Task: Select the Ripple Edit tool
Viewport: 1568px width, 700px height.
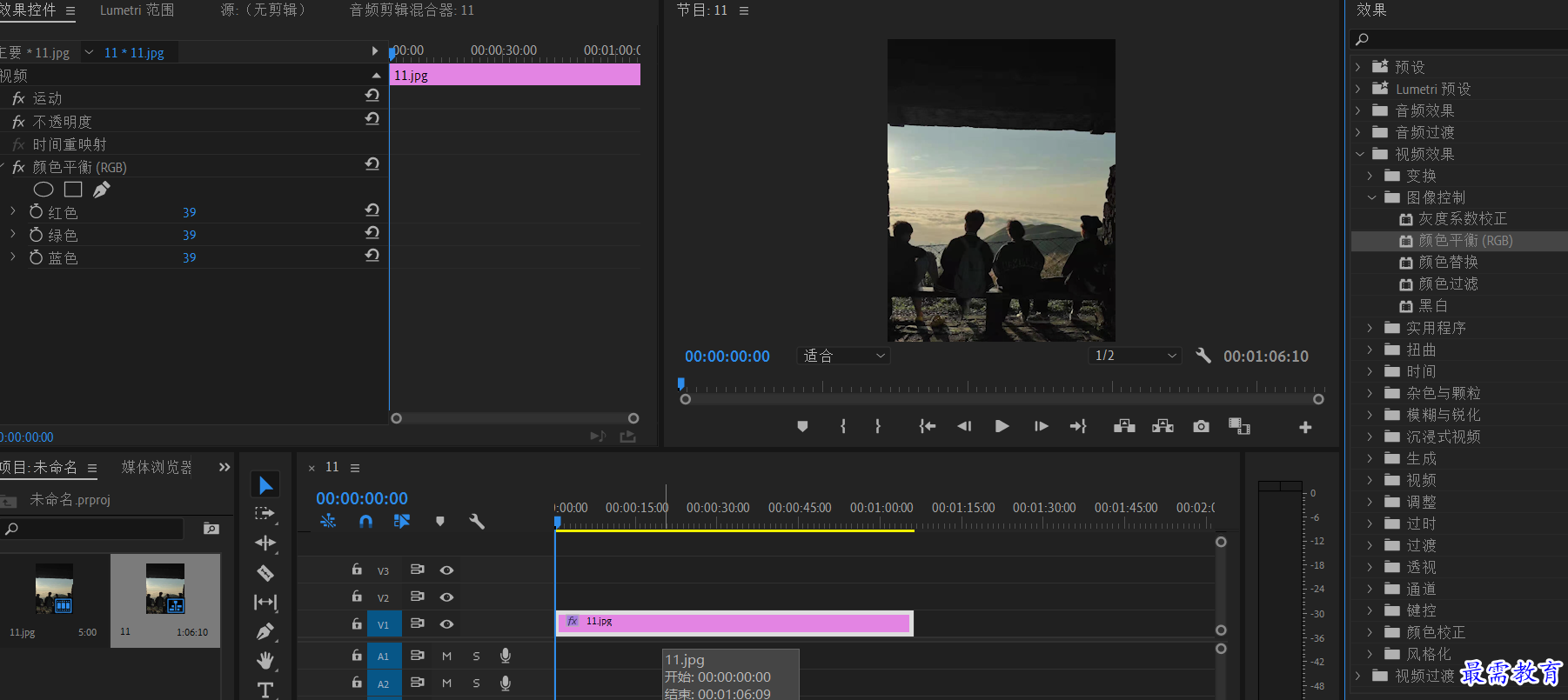Action: [x=265, y=543]
